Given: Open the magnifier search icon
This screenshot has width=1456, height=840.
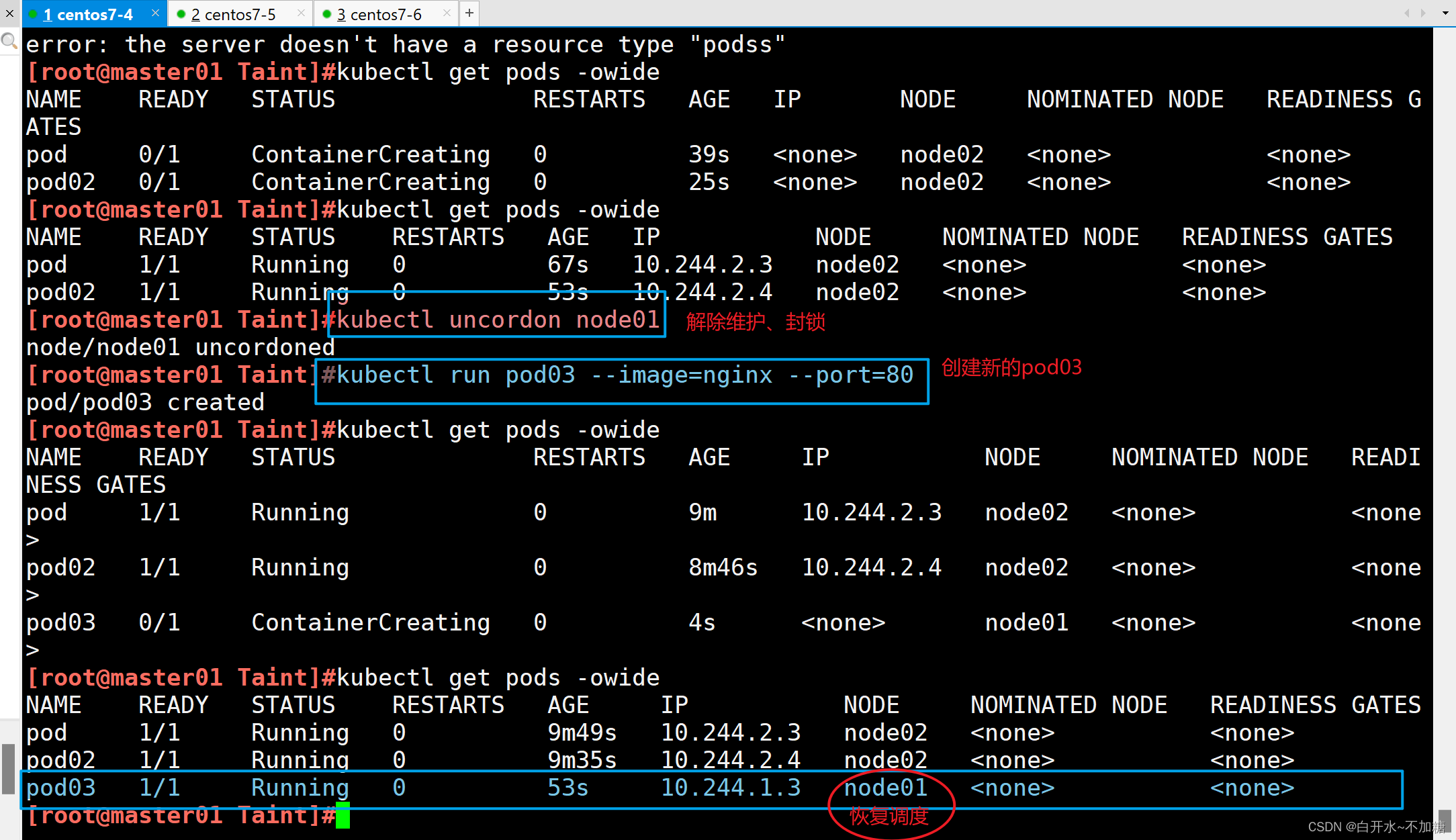Looking at the screenshot, I should pyautogui.click(x=9, y=41).
